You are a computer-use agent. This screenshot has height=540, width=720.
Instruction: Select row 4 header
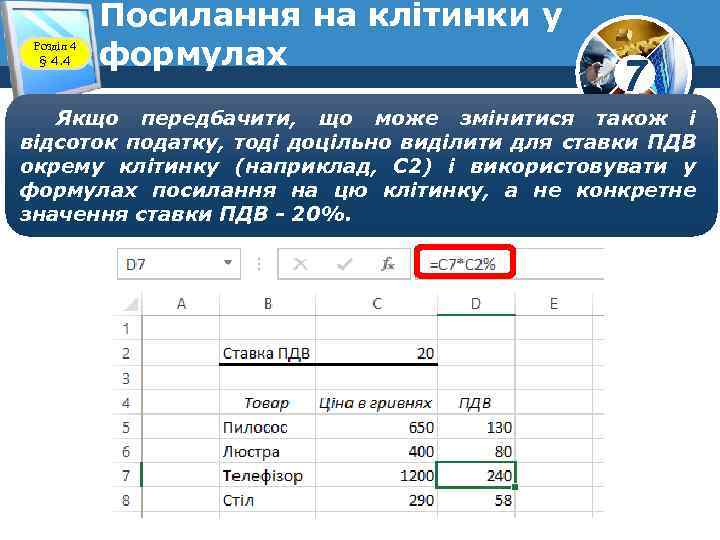click(x=127, y=403)
